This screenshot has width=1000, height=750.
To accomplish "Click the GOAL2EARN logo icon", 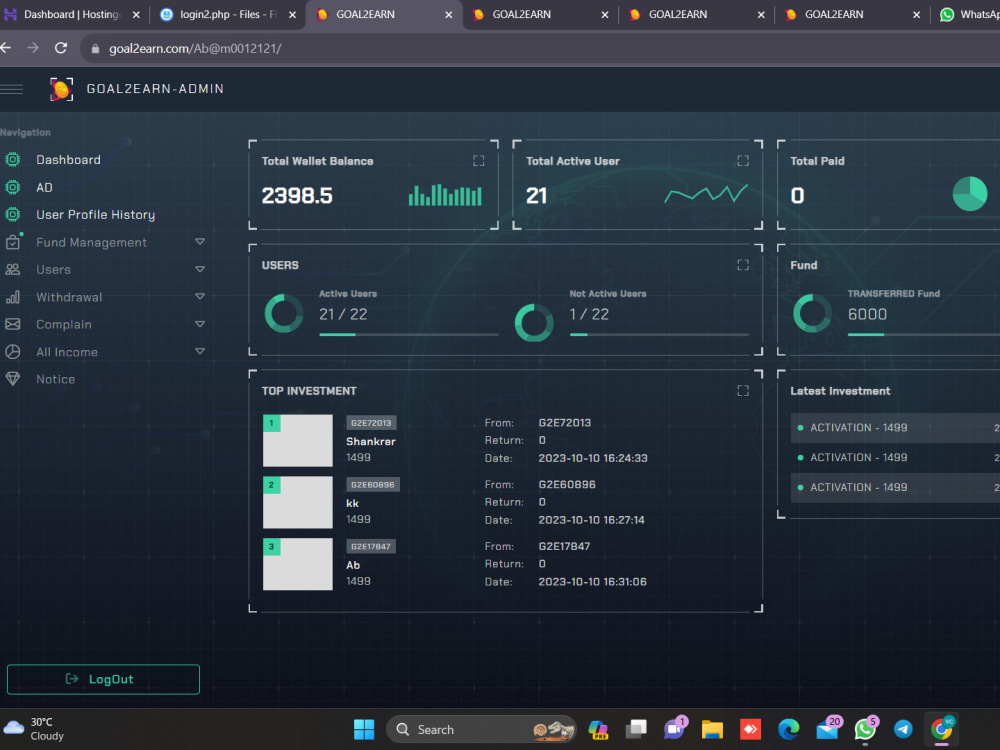I will [x=61, y=89].
